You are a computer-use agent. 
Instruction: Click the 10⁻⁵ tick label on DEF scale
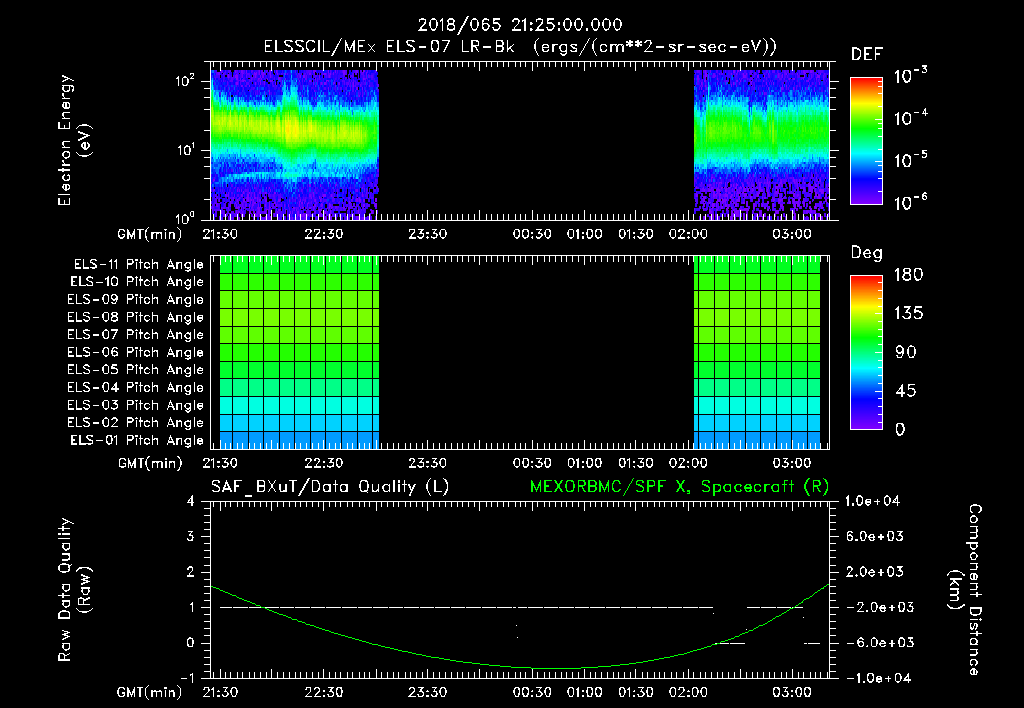[x=911, y=159]
